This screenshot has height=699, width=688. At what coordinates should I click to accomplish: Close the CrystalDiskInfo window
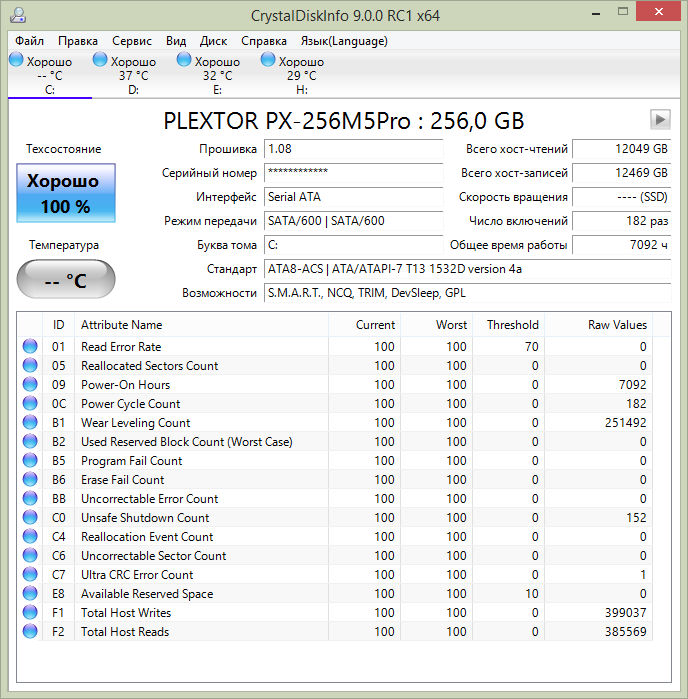click(x=659, y=12)
